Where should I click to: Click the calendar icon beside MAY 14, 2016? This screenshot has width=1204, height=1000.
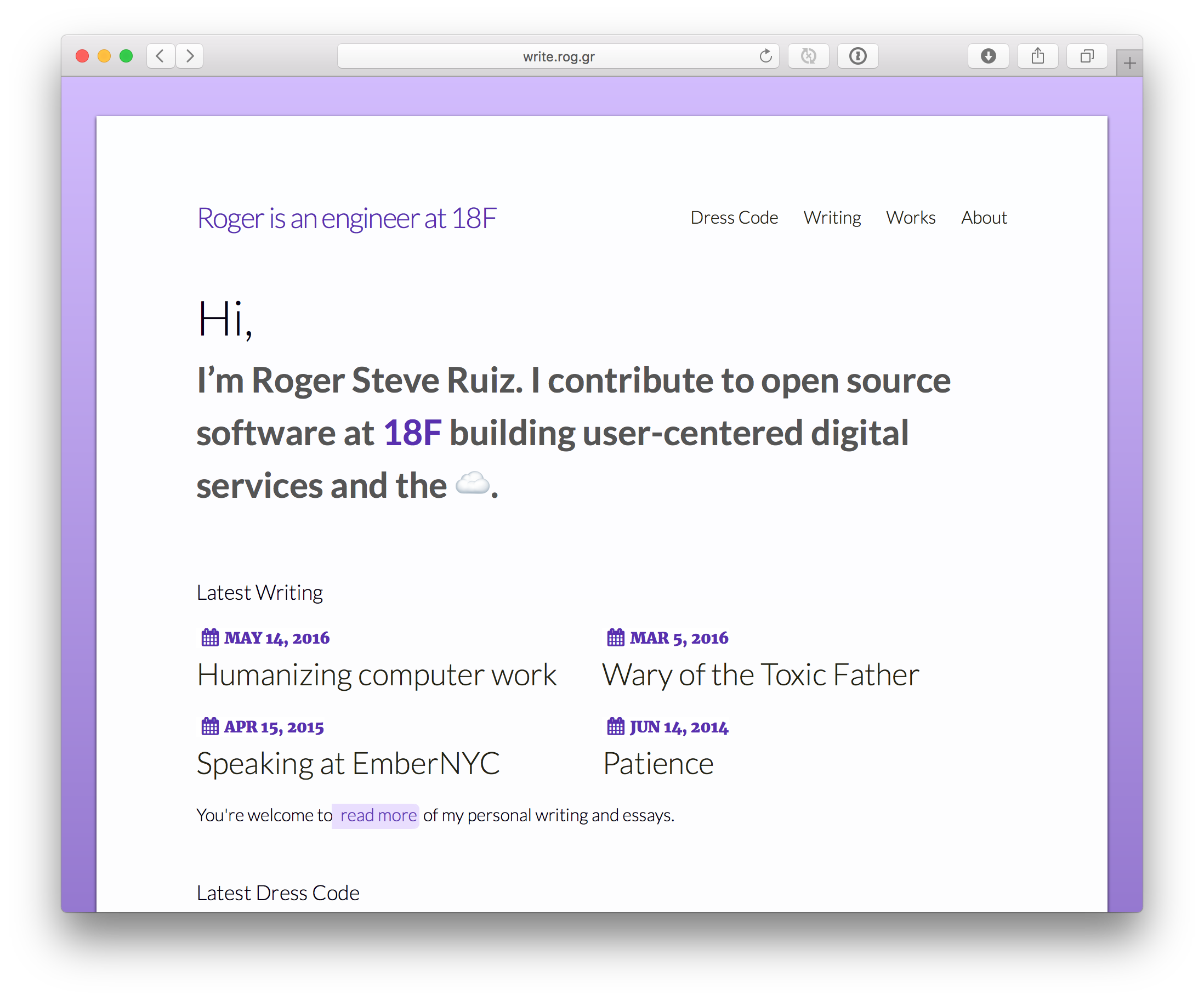coord(210,638)
